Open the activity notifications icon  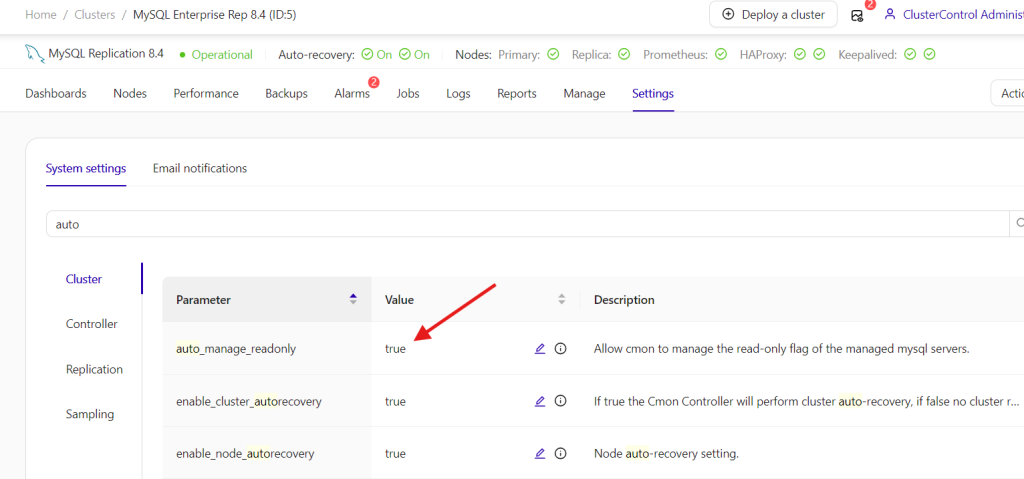[x=857, y=15]
